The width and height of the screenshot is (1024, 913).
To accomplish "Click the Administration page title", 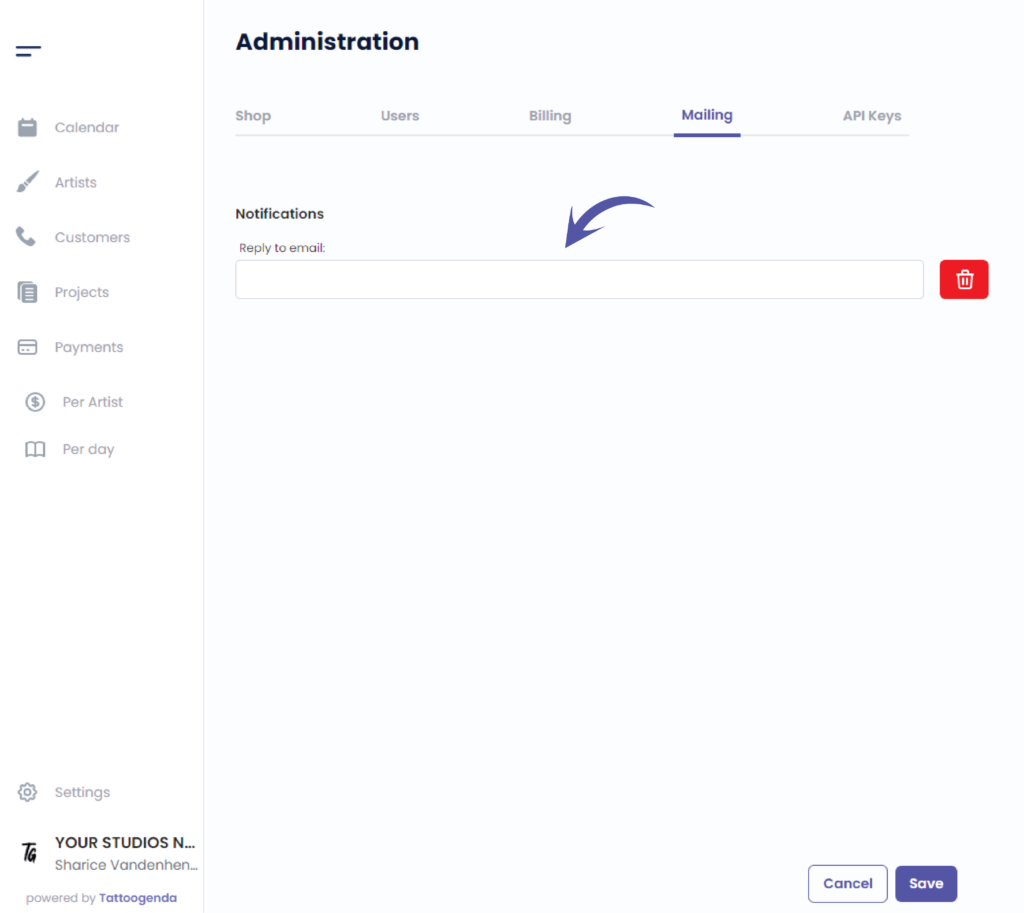I will coord(327,42).
